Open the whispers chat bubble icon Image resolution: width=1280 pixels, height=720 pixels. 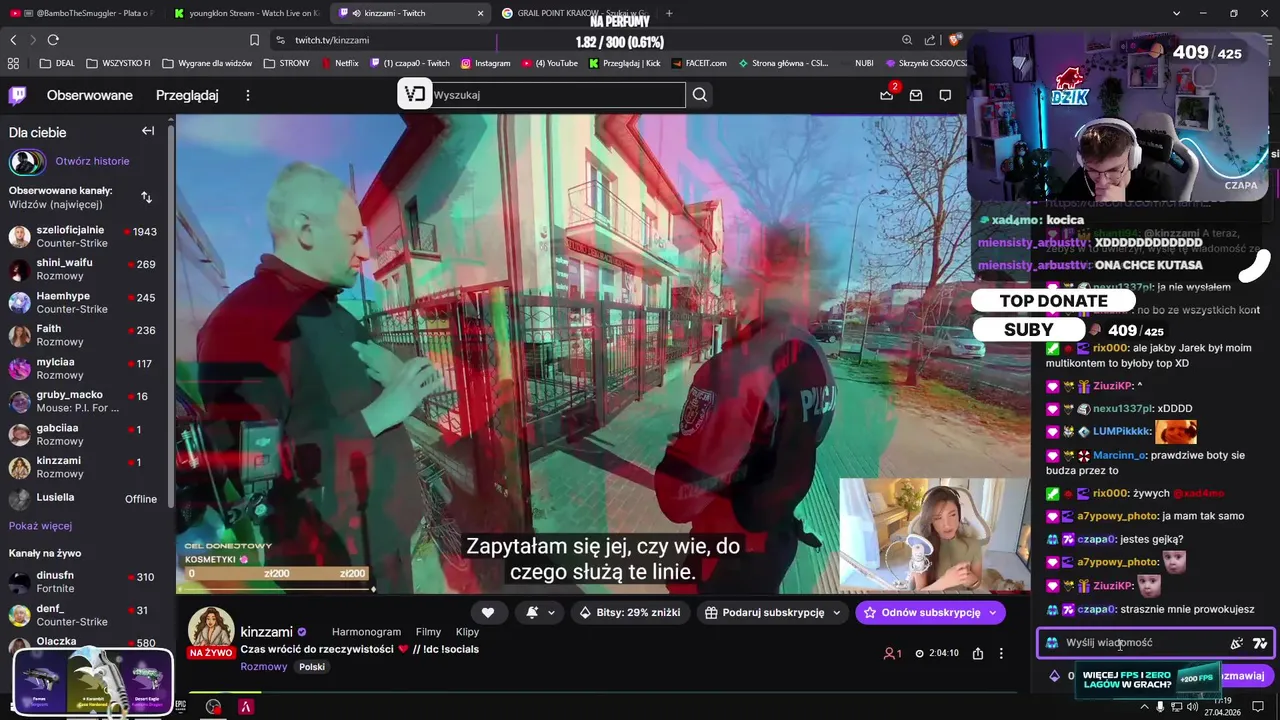coord(945,95)
